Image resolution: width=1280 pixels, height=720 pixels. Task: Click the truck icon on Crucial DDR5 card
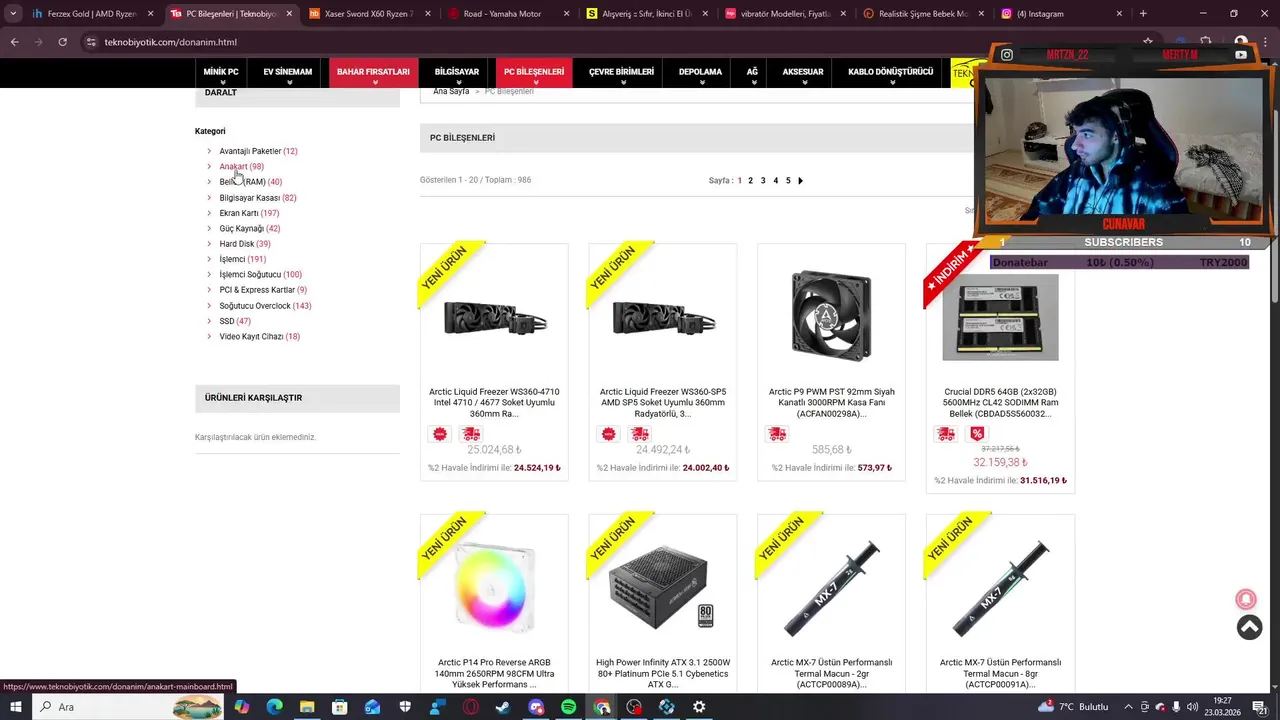(945, 433)
